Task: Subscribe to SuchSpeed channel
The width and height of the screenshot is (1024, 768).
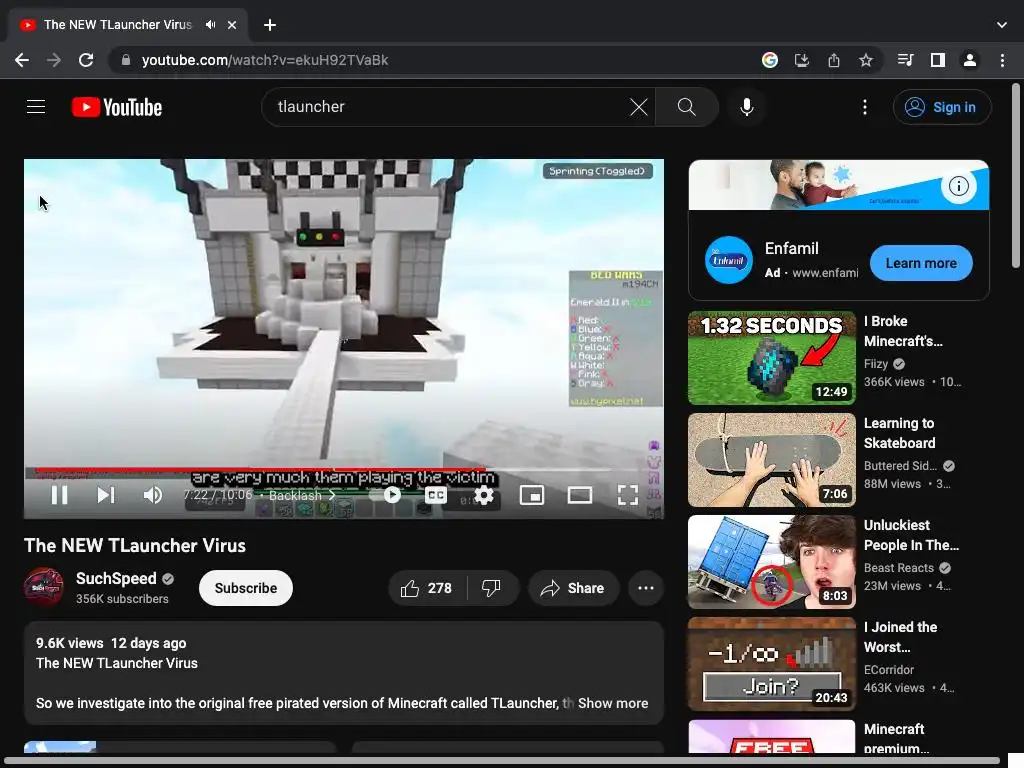Action: pos(246,588)
